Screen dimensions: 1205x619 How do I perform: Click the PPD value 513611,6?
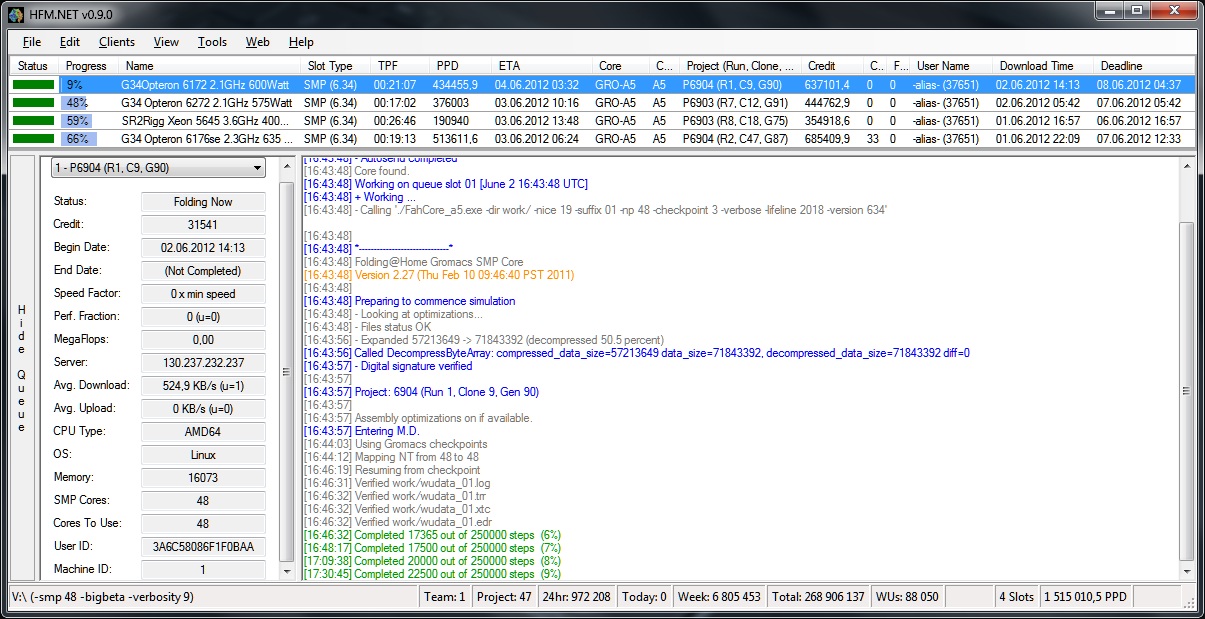tap(456, 139)
